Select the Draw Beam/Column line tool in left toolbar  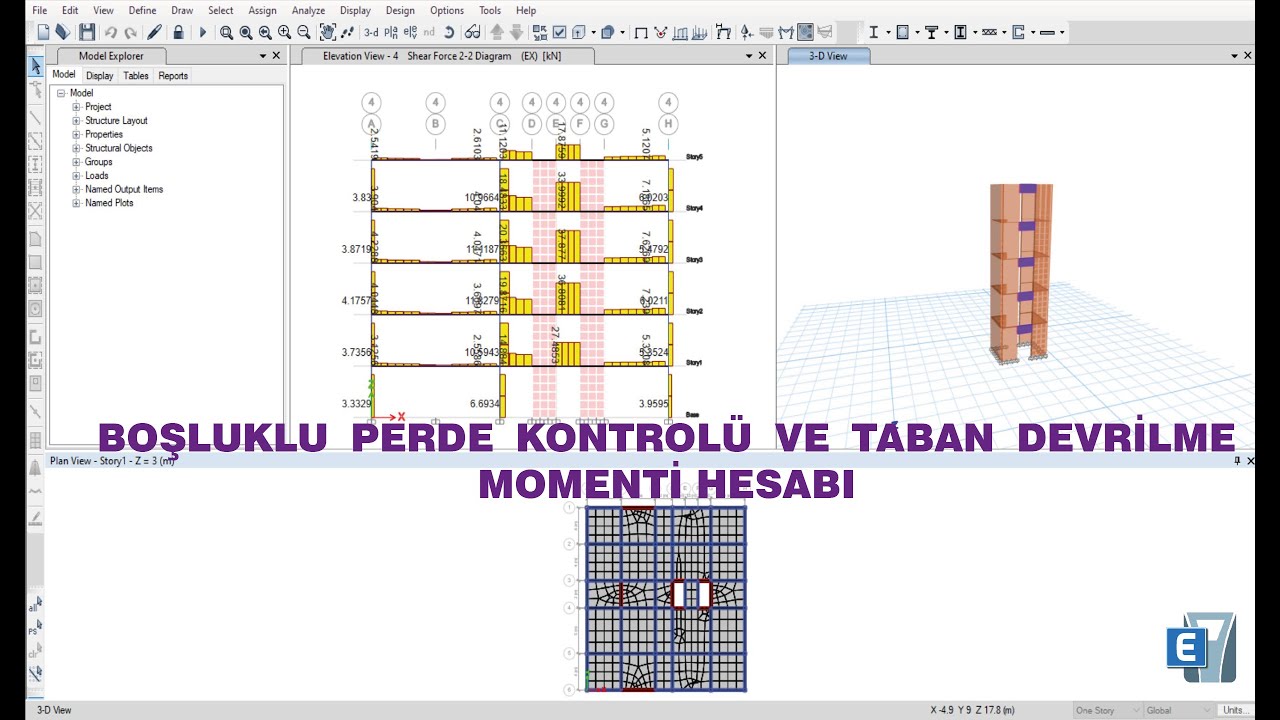pos(35,117)
